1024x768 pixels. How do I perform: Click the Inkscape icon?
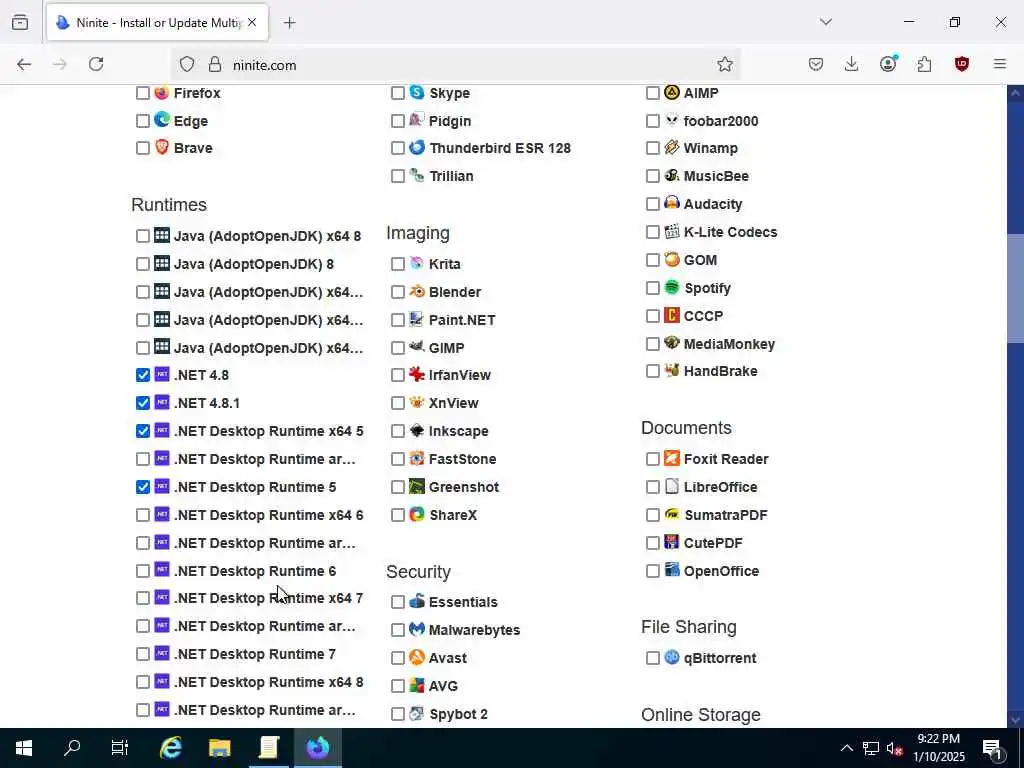tap(417, 430)
